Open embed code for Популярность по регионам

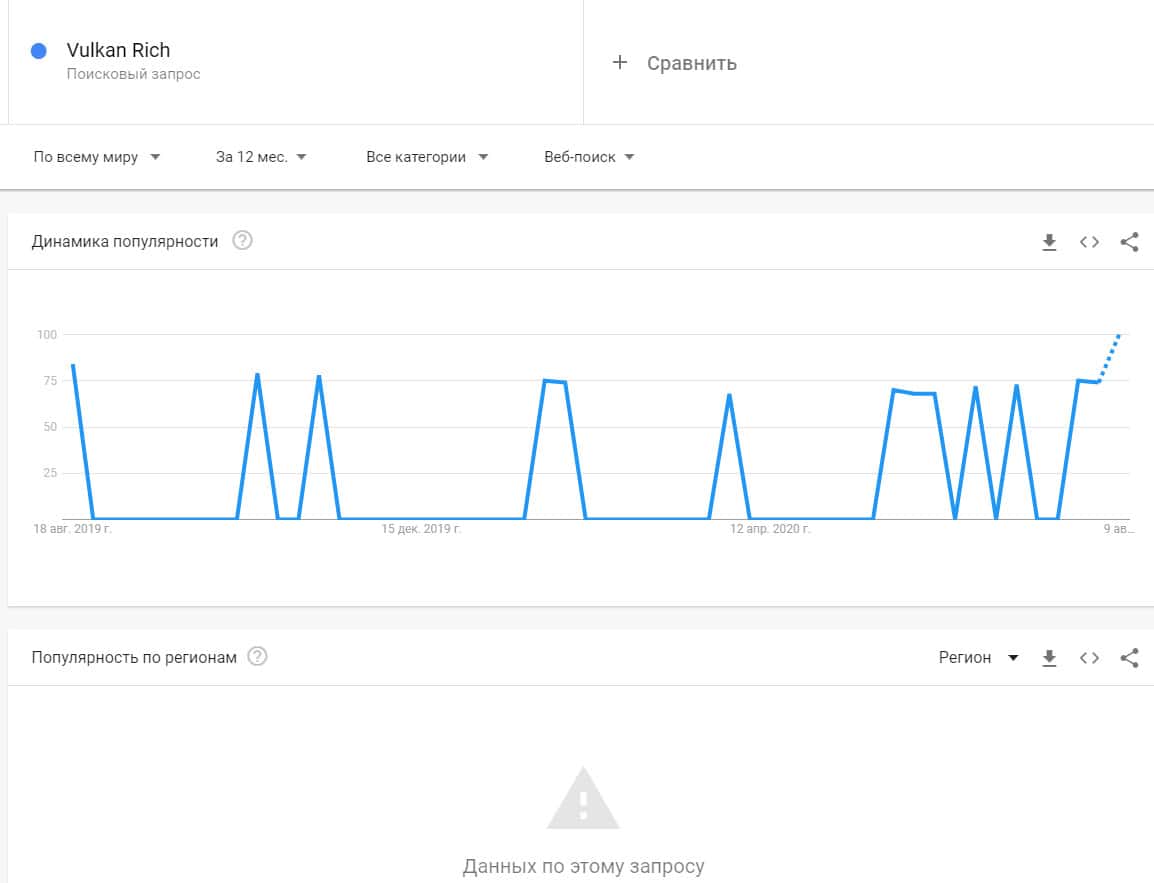point(1089,658)
